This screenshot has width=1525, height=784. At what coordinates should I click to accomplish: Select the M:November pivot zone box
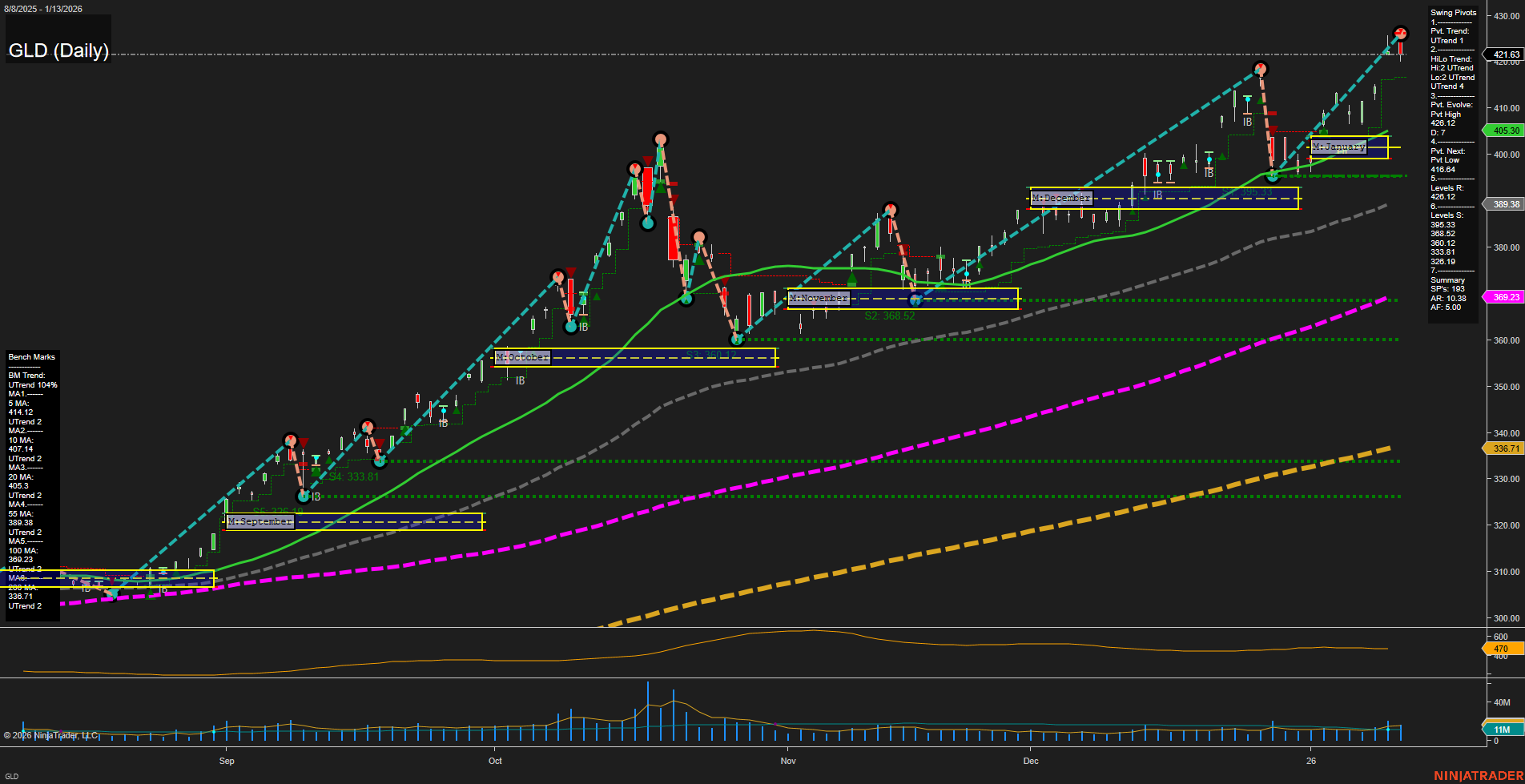(819, 296)
